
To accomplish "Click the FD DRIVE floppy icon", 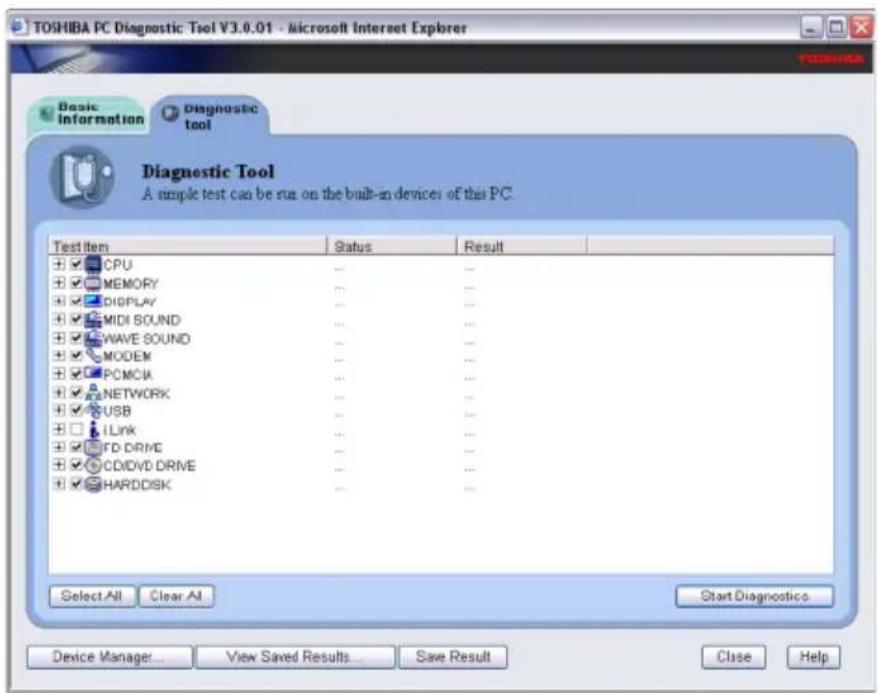I will [x=93, y=447].
